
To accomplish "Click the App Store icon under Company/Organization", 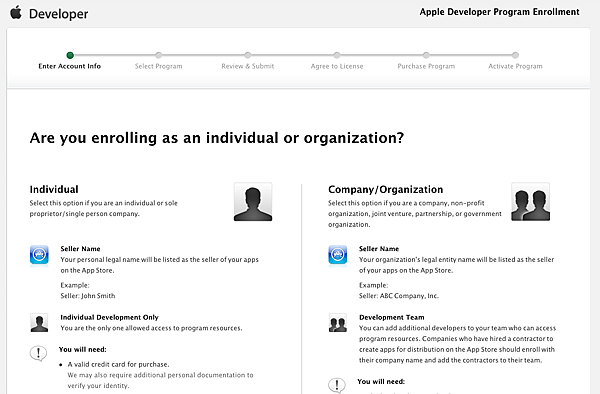I will [338, 255].
